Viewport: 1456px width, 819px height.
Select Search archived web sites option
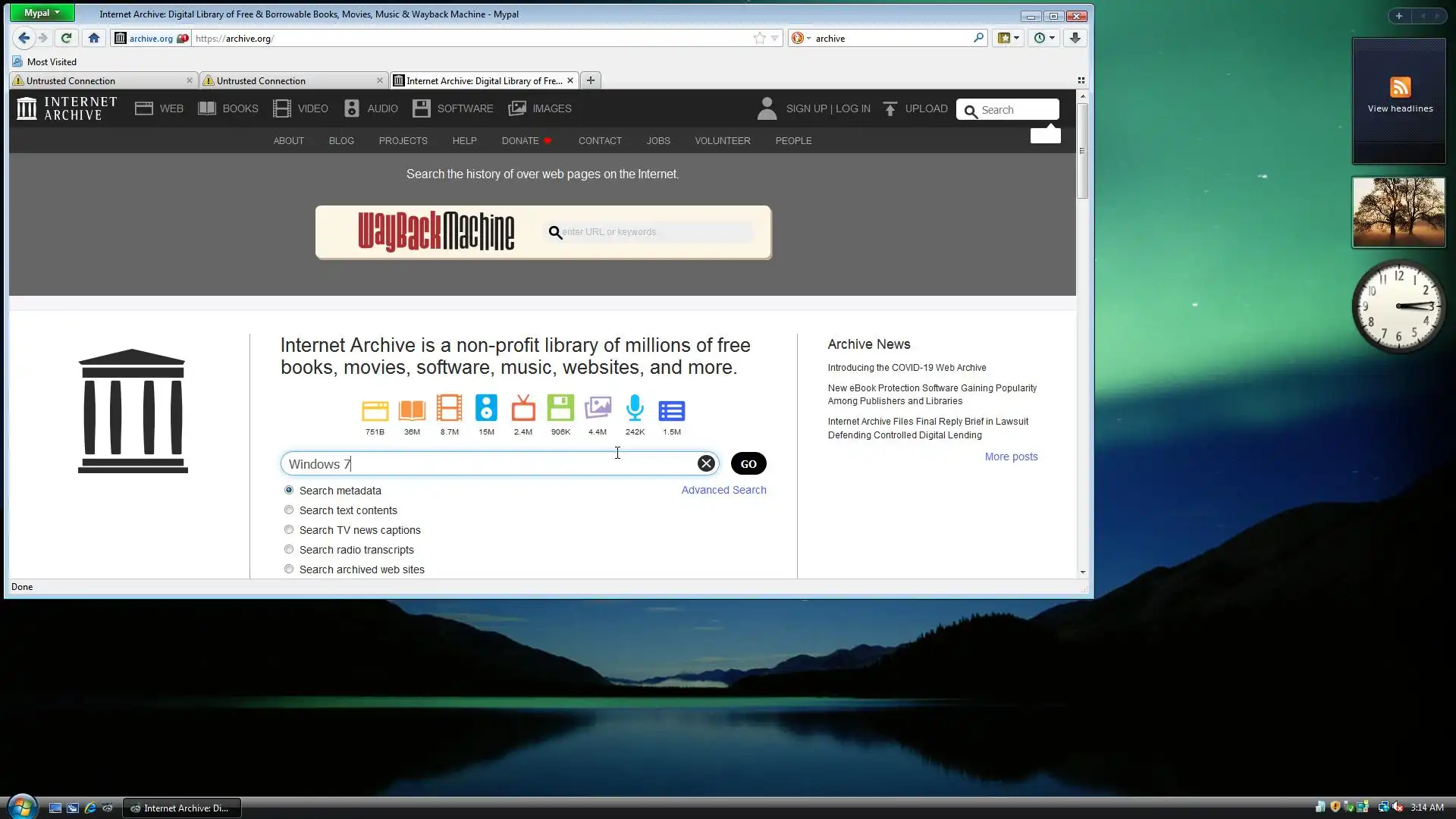[x=289, y=570]
